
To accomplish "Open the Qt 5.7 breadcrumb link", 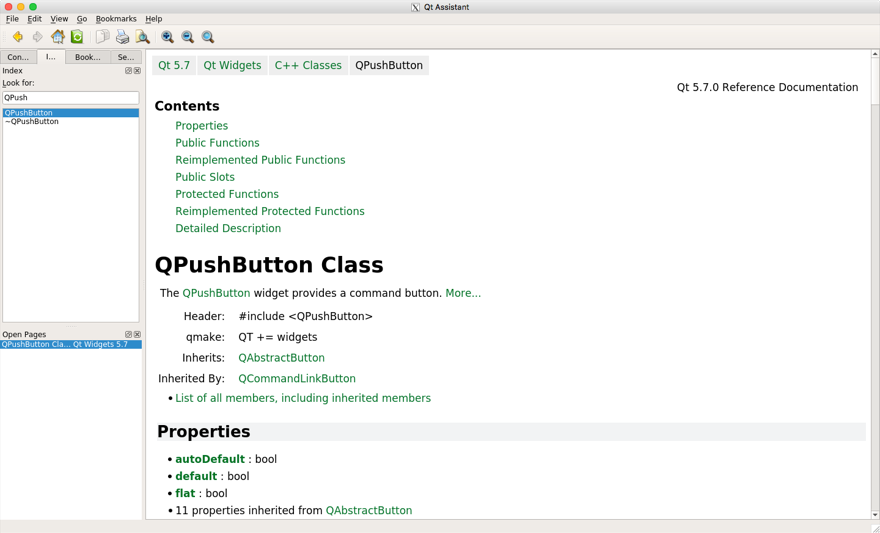I will (174, 65).
